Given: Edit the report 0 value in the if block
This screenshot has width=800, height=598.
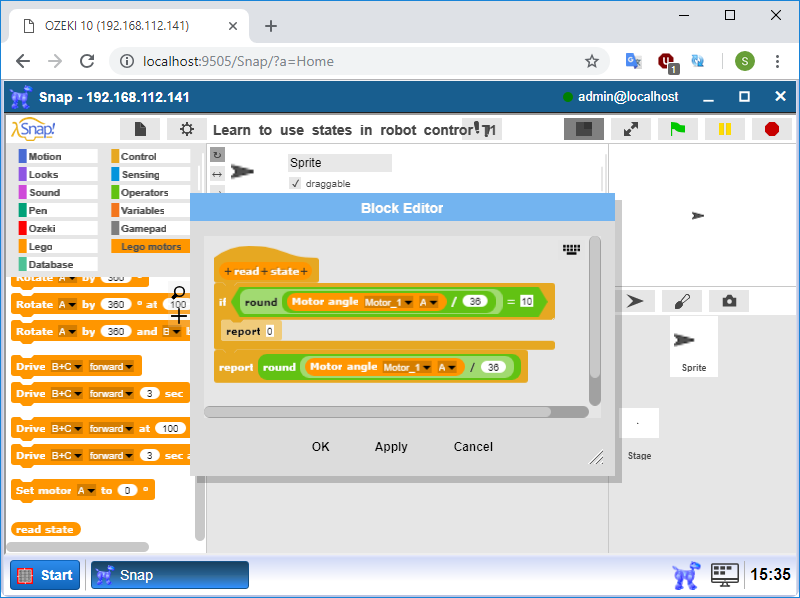Looking at the screenshot, I should tap(269, 332).
